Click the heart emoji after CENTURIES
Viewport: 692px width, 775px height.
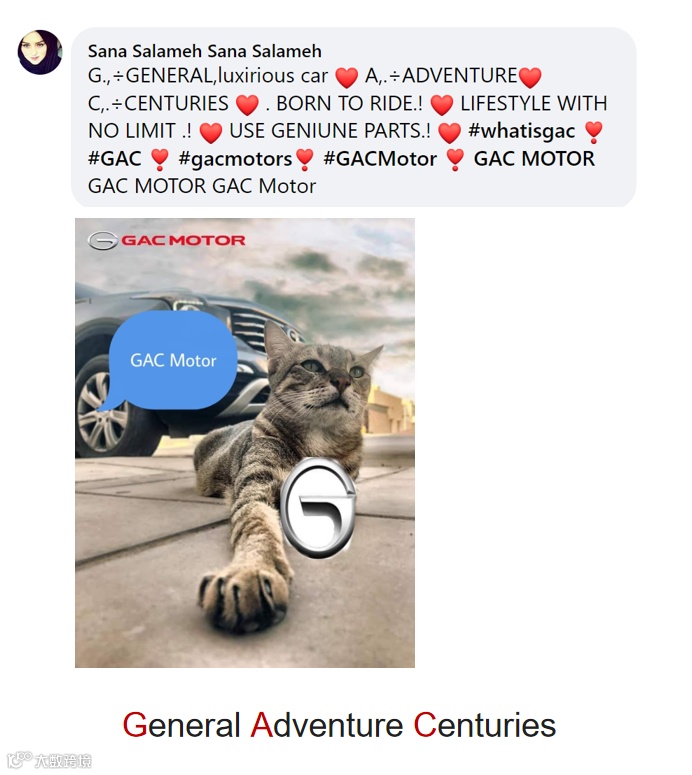247,105
